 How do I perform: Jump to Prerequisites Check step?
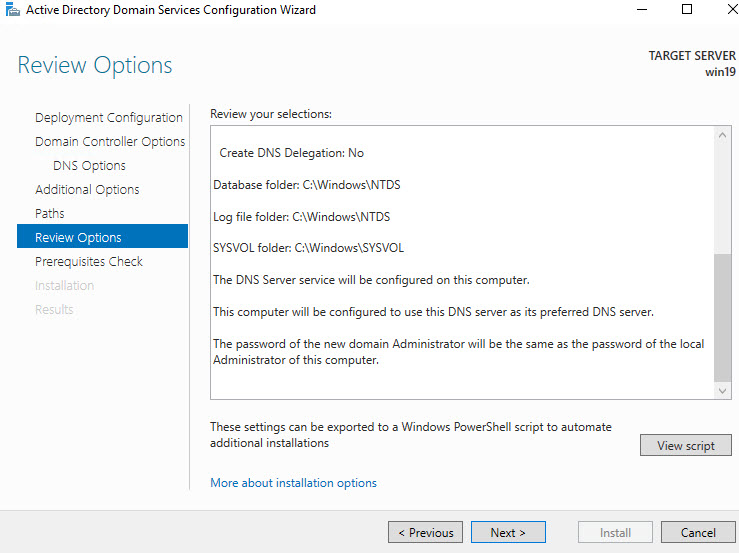(89, 262)
